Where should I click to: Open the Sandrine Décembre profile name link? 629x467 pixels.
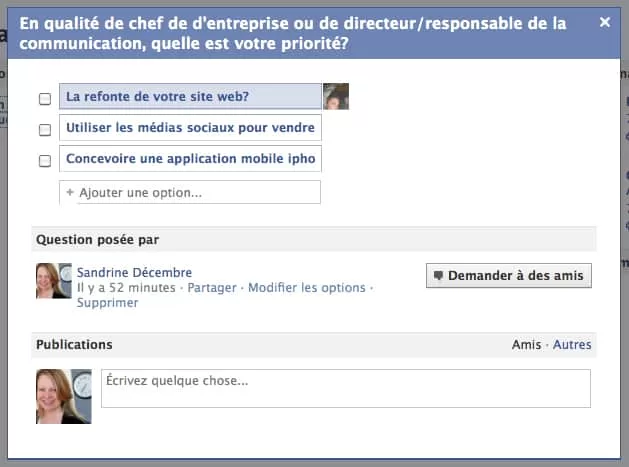coord(134,272)
